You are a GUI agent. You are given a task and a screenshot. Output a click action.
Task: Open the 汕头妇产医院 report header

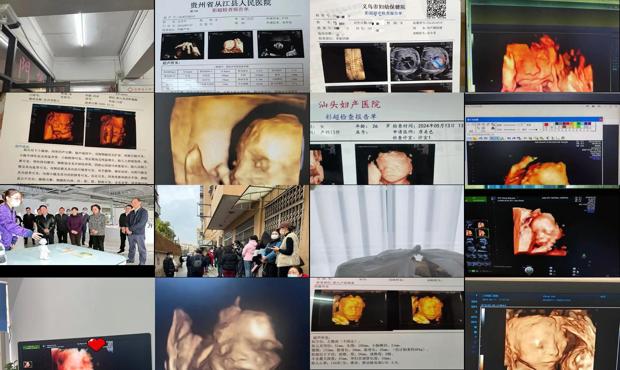[349, 104]
